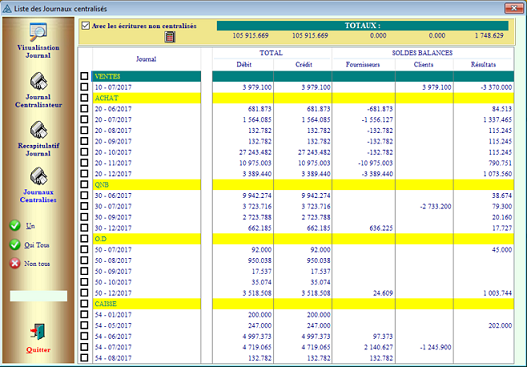Check the O.D journal header checkbox

point(84,239)
